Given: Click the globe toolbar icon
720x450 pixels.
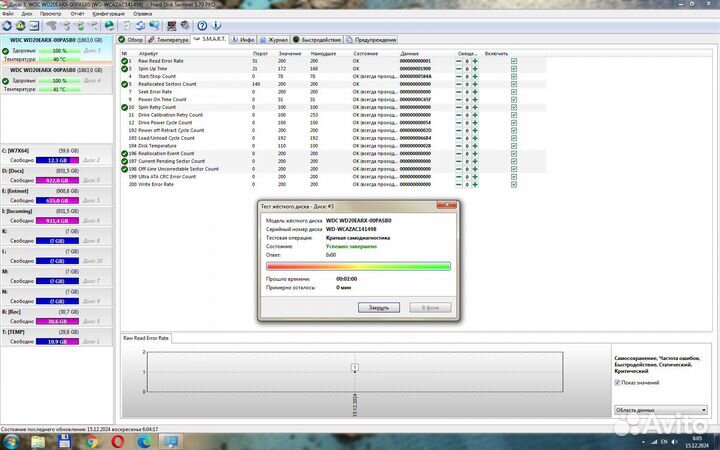Looking at the screenshot, I should (x=109, y=26).
